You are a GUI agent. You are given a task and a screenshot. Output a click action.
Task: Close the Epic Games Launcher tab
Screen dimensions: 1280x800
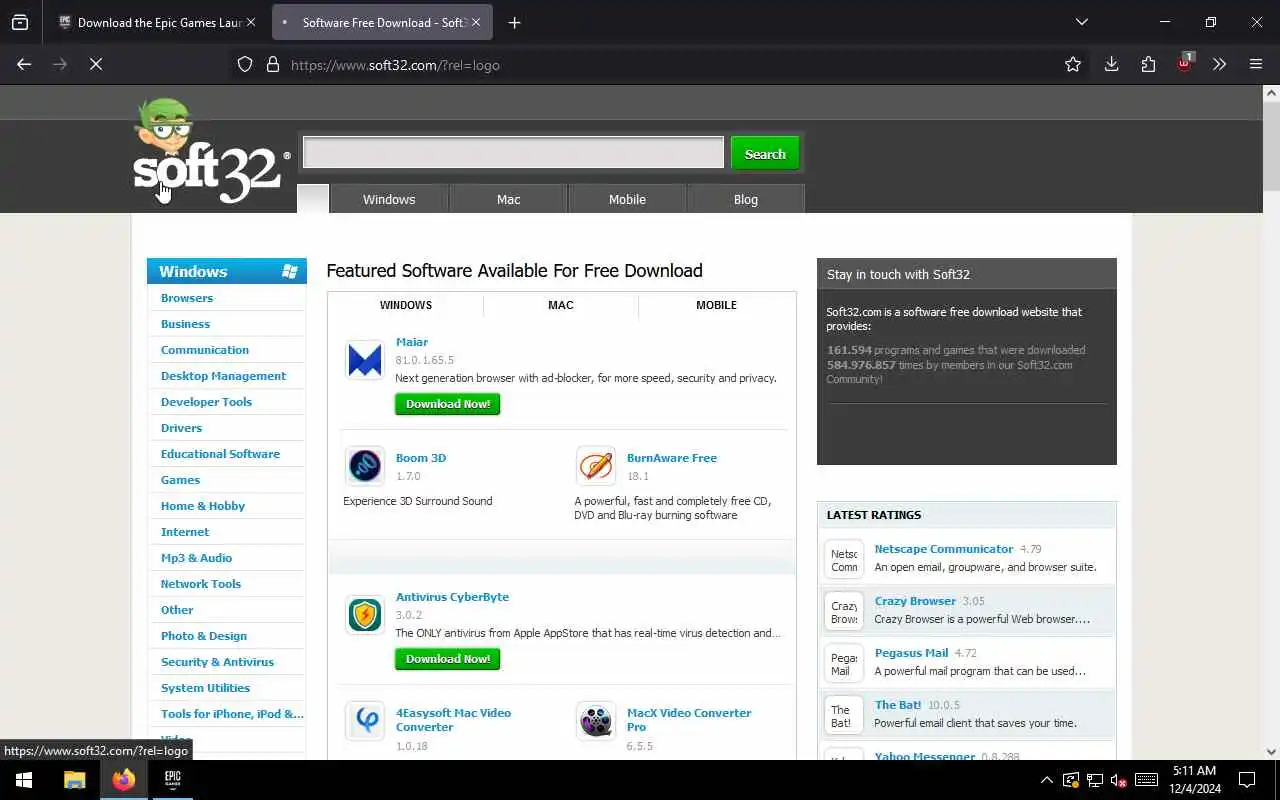click(251, 22)
